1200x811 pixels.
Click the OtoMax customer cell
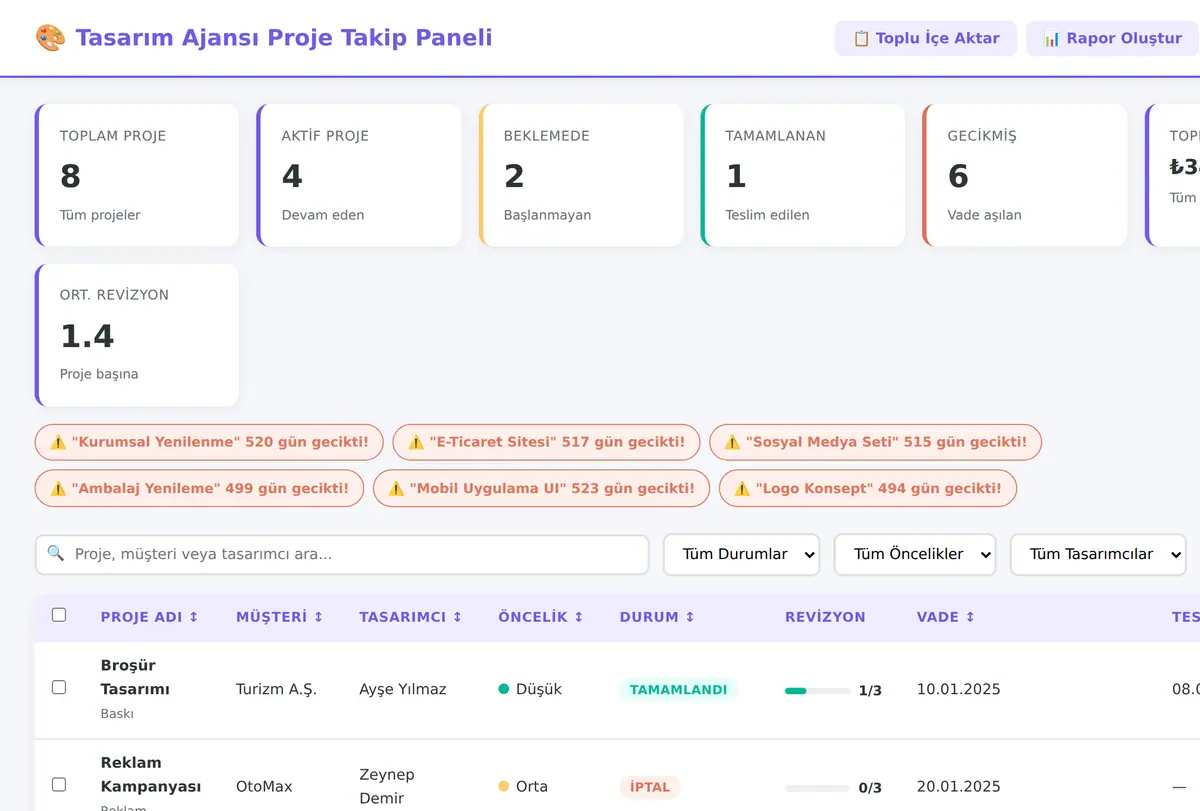264,786
